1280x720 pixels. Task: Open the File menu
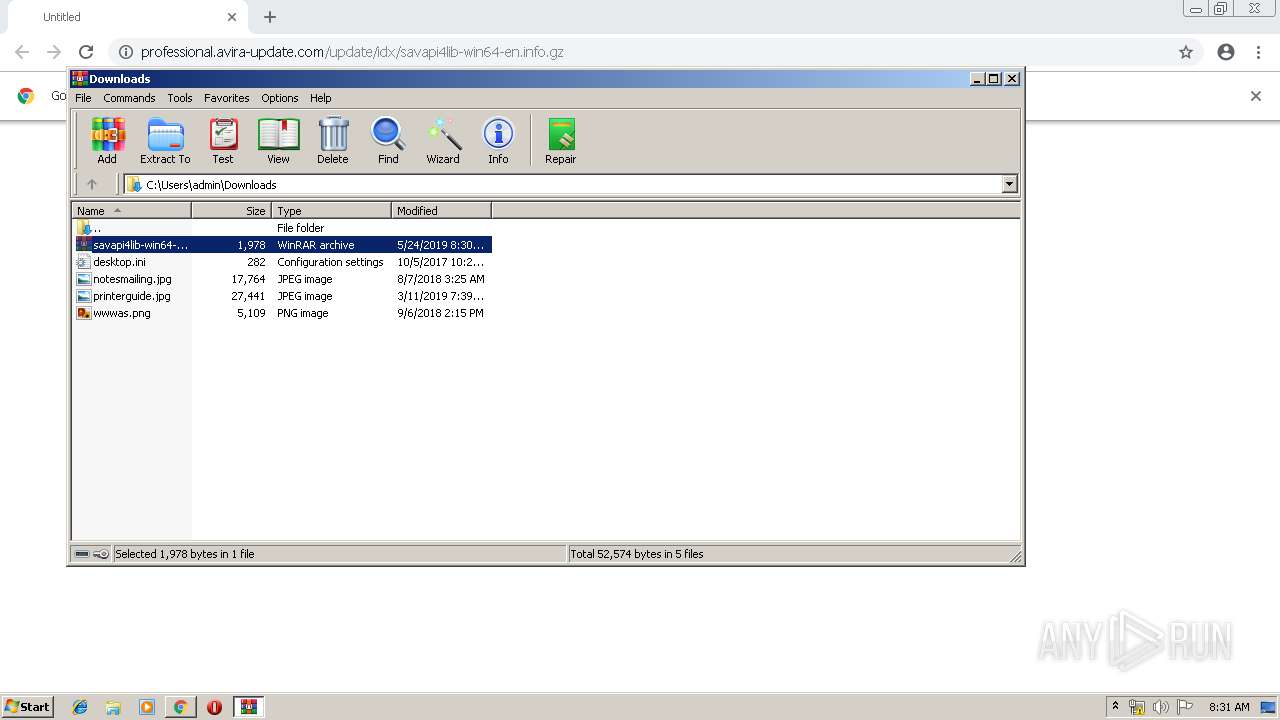tap(83, 98)
